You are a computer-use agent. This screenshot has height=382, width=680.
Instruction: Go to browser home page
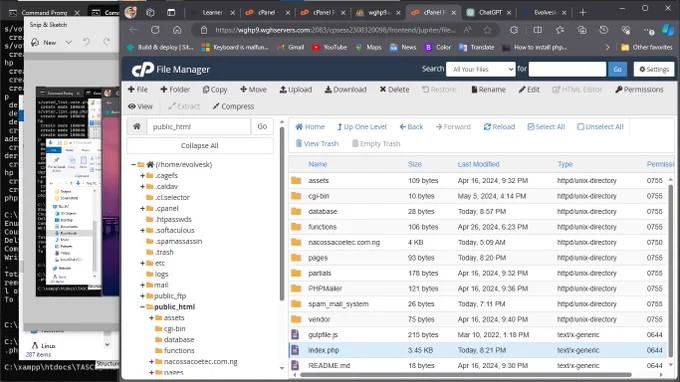[x=177, y=30]
